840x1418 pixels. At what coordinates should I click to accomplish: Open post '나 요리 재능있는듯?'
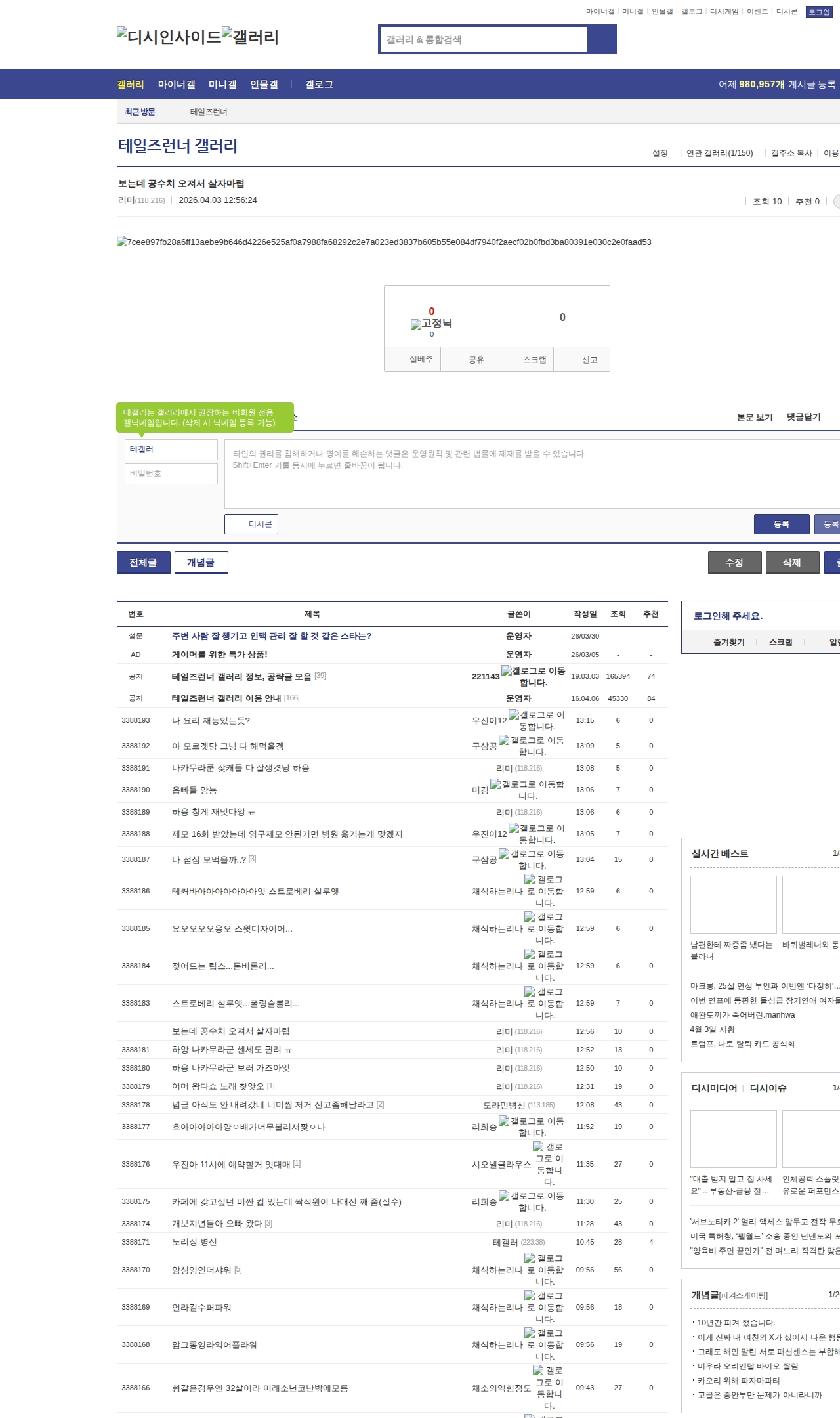[x=211, y=720]
